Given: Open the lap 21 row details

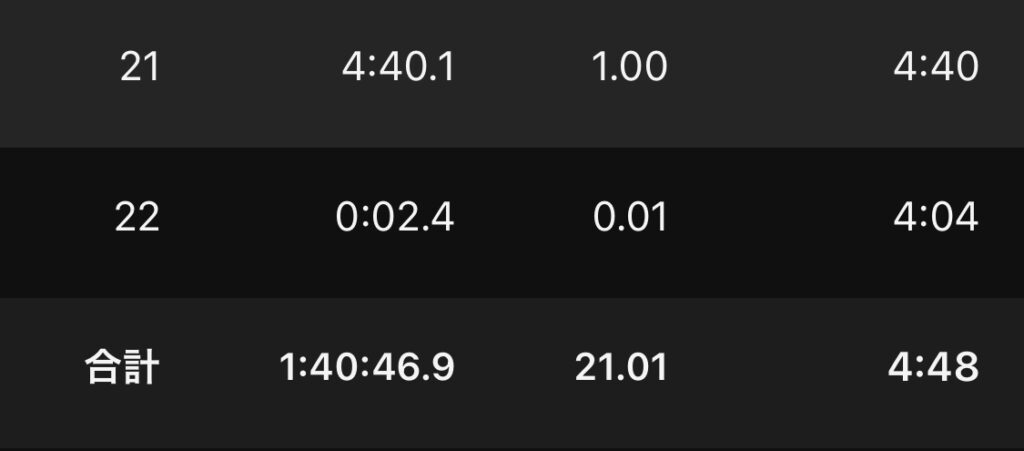Looking at the screenshot, I should tap(512, 74).
